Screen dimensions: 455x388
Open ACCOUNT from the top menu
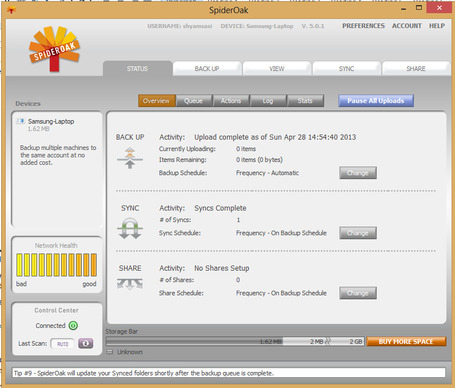click(x=407, y=26)
